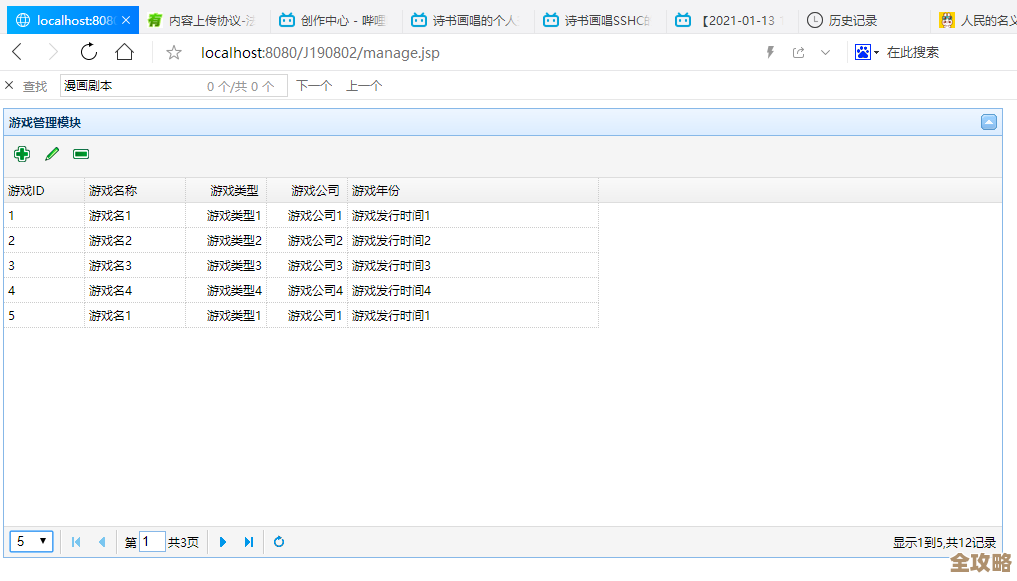Screen dimensions: 1017x581
Task: Edit selected game using the pencil icon
Action: pyautogui.click(x=51, y=154)
